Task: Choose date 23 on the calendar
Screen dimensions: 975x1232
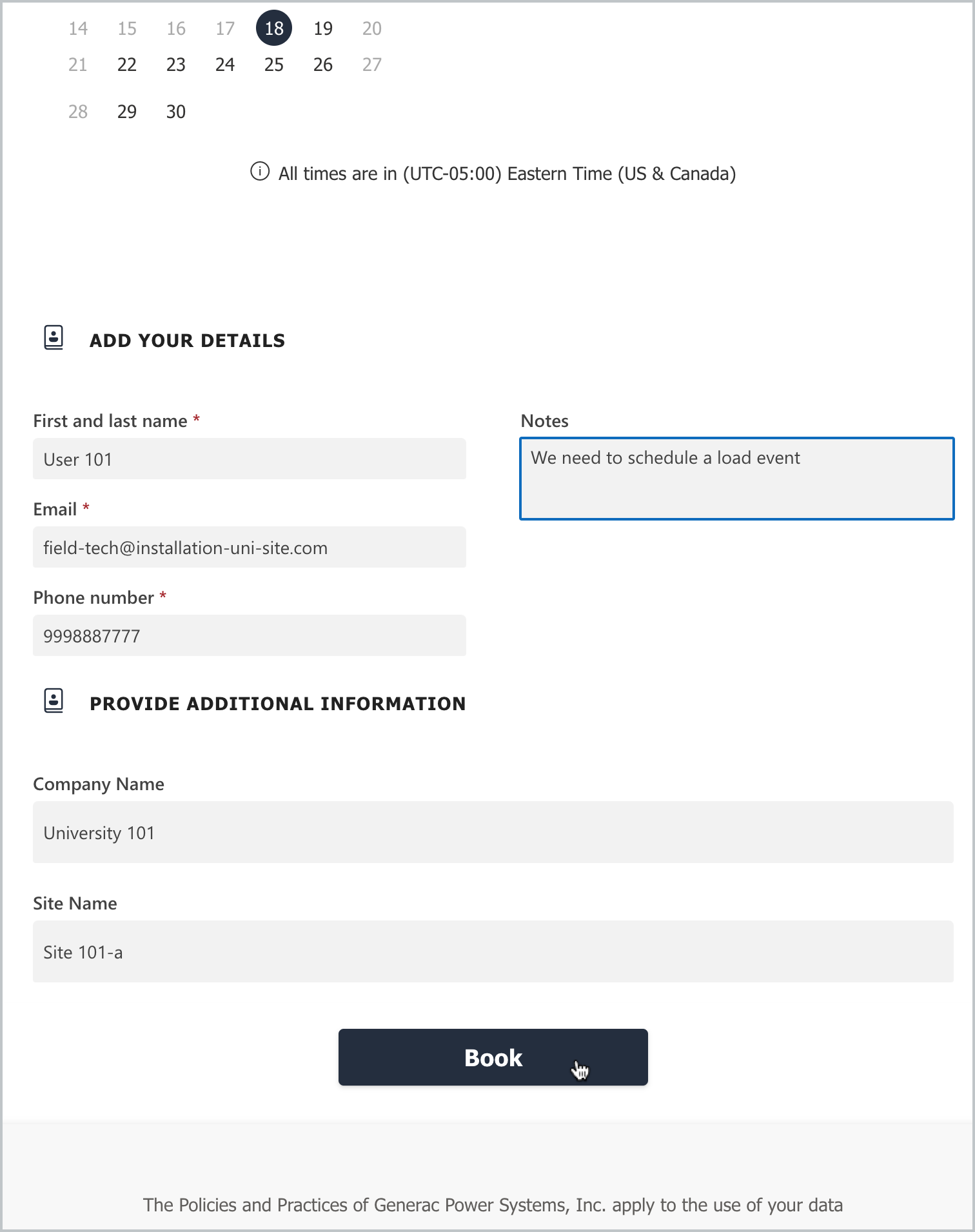Action: click(175, 64)
